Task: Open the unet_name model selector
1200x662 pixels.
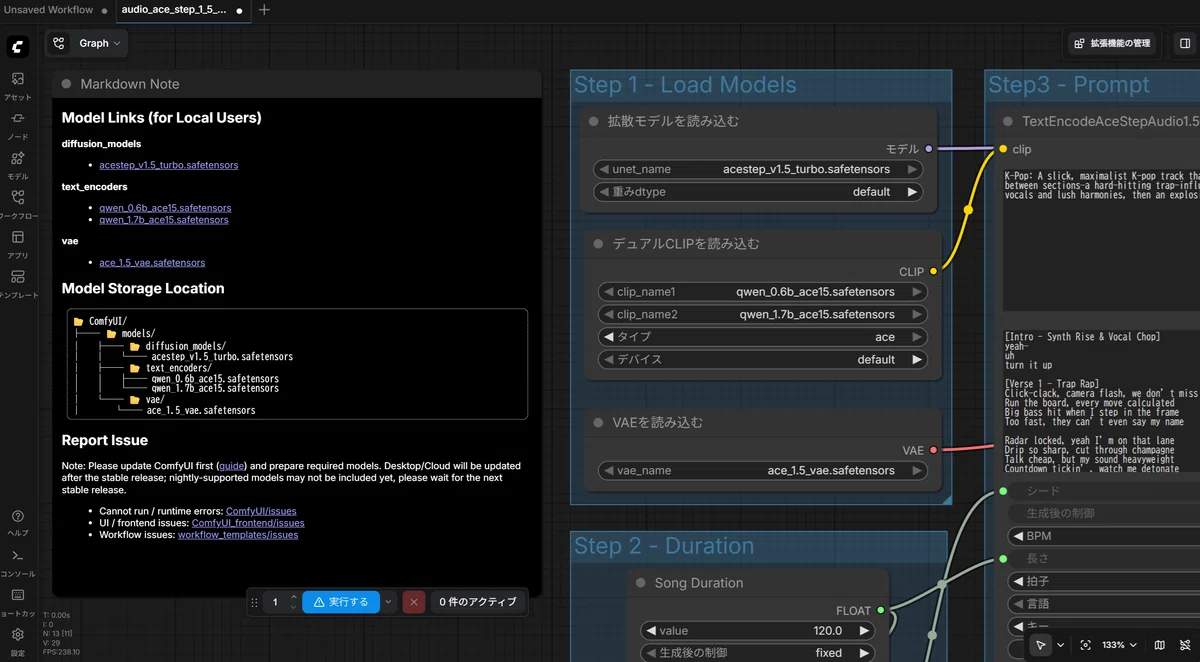Action: 758,169
